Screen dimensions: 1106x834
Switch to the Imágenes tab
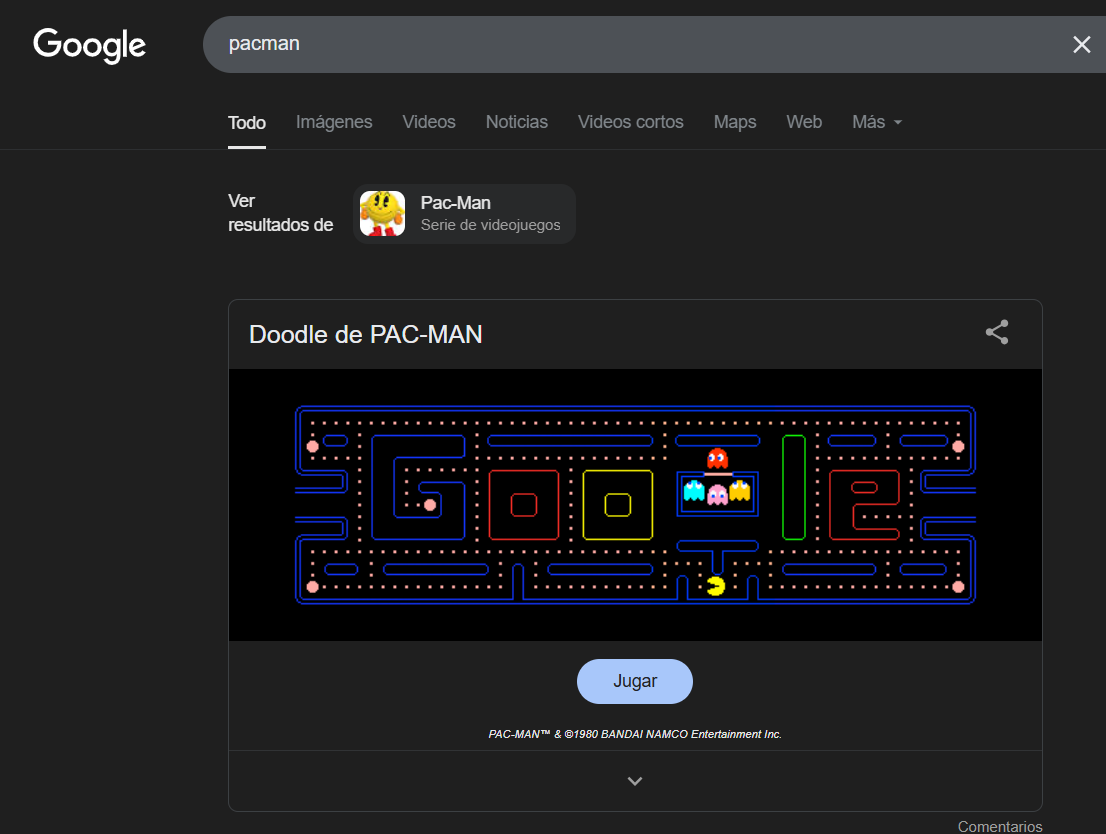pyautogui.click(x=334, y=122)
